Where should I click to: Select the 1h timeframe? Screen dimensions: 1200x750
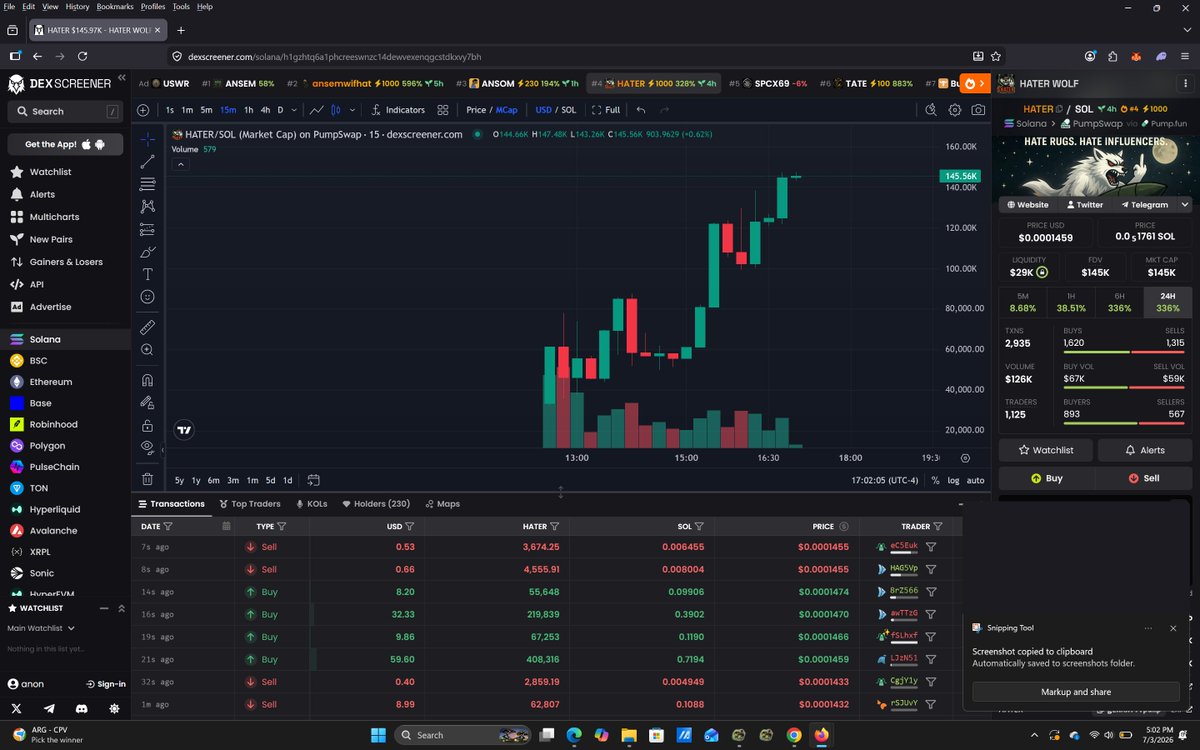tap(249, 110)
